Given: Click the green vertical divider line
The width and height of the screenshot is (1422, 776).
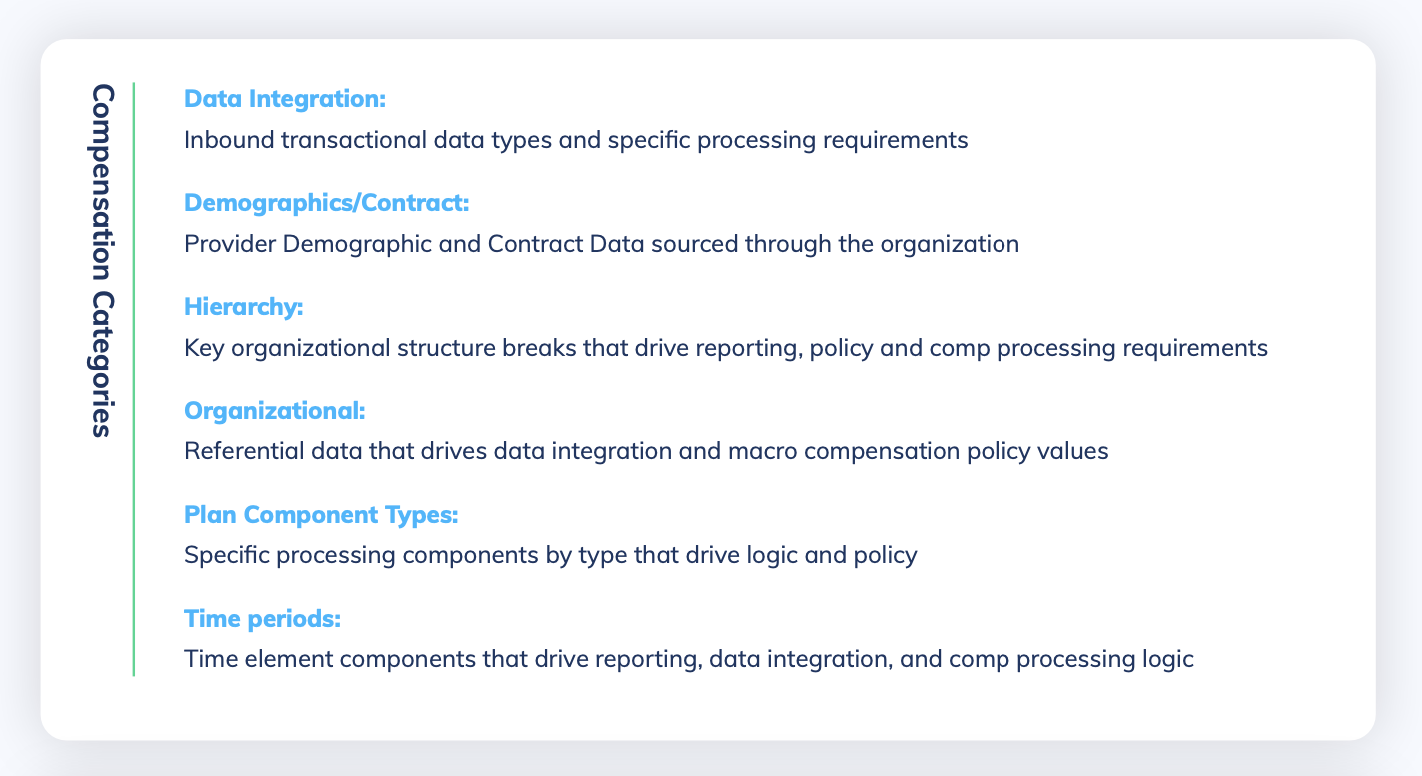Looking at the screenshot, I should click(x=133, y=379).
